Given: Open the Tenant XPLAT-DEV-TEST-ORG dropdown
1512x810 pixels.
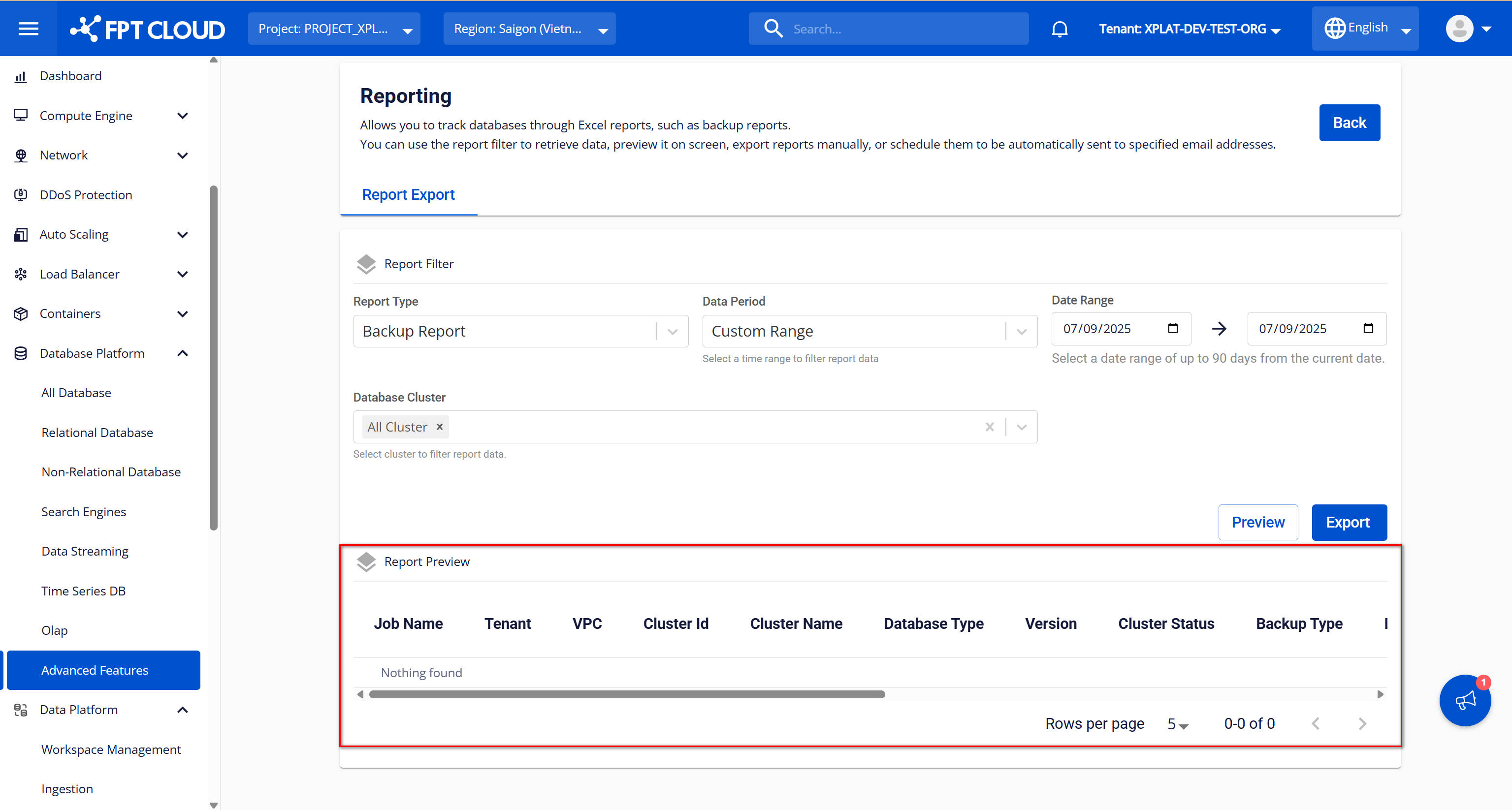Looking at the screenshot, I should (x=1190, y=29).
